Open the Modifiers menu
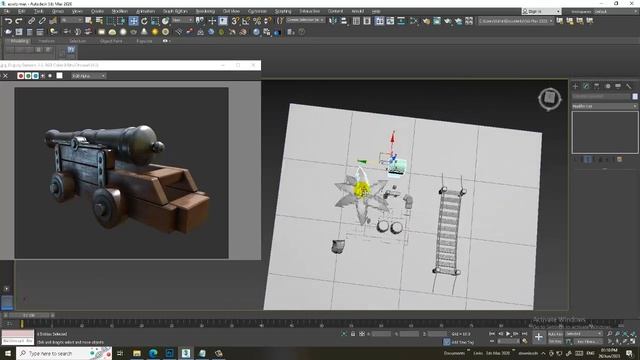The image size is (640, 360). tap(120, 11)
